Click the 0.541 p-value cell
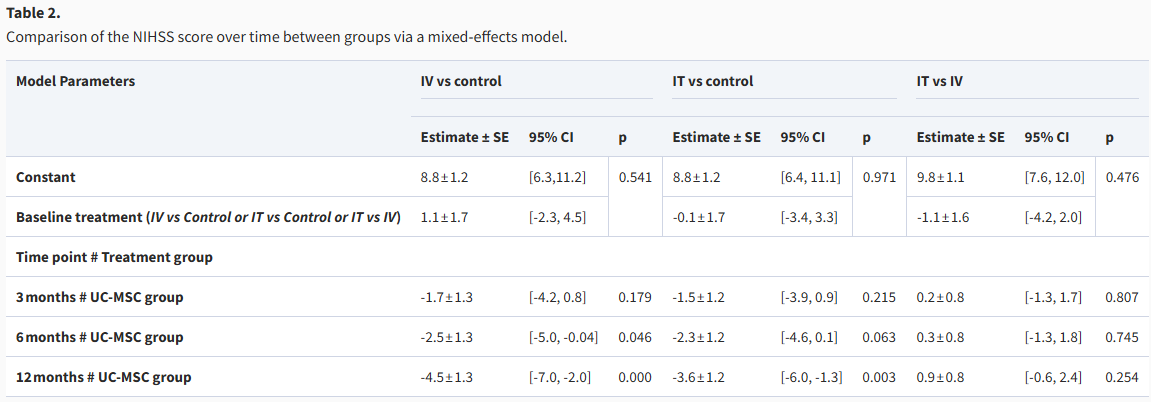Screen dimensions: 1151x402 tap(635, 177)
